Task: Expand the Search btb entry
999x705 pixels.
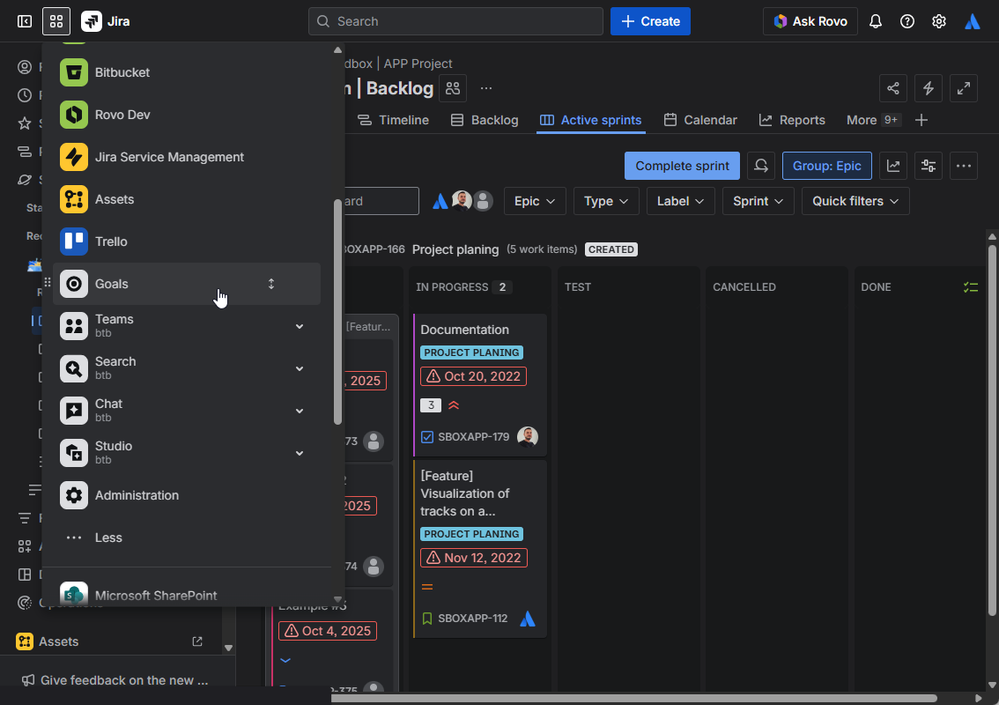Action: [299, 369]
